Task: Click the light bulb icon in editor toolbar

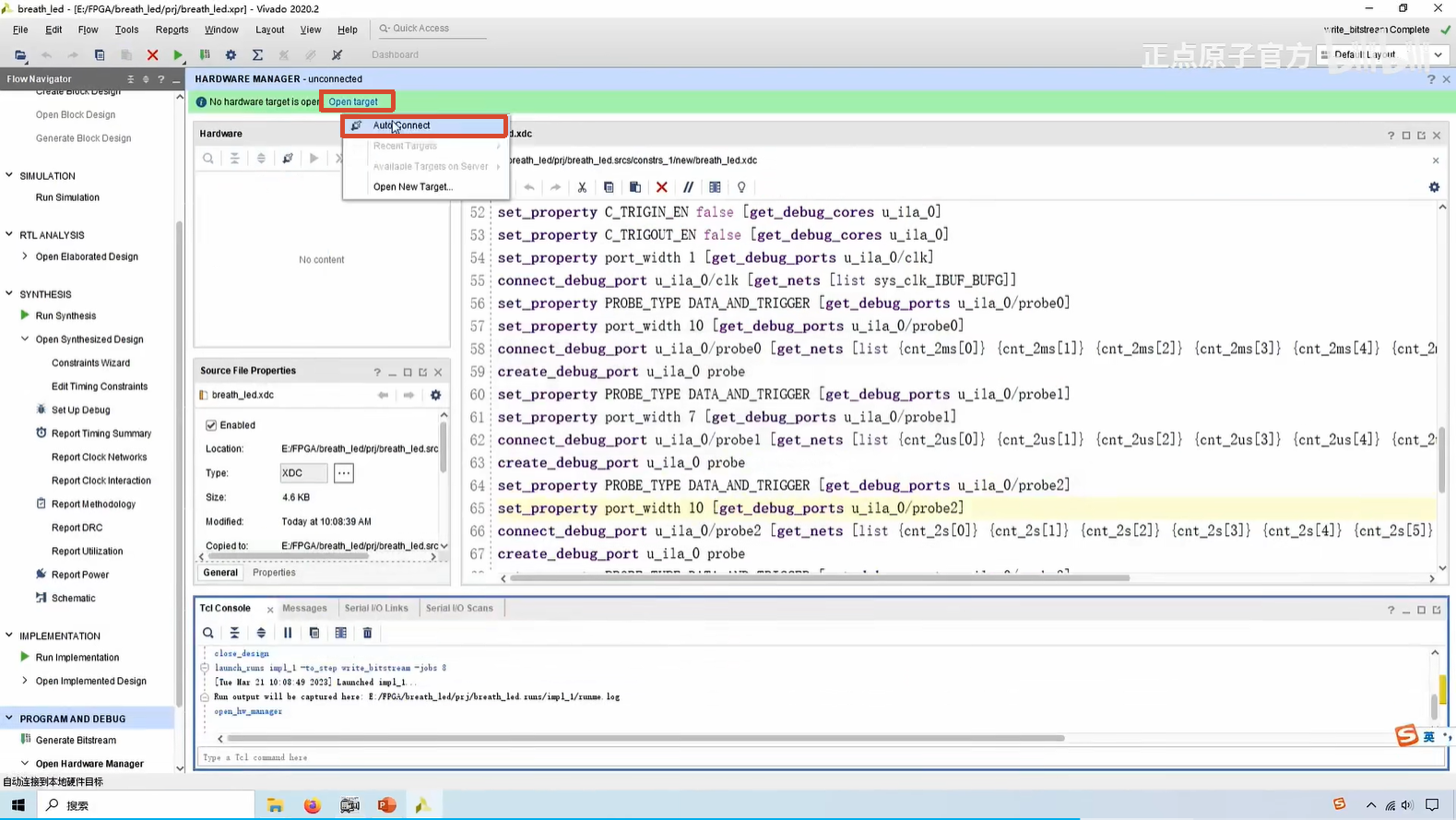Action: tap(741, 187)
